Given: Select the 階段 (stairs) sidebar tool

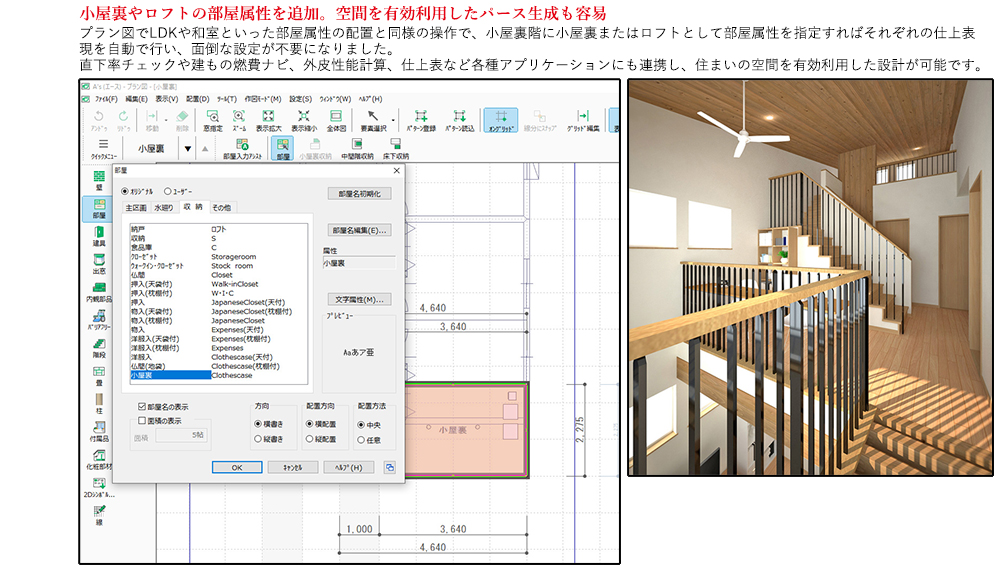Looking at the screenshot, I should pyautogui.click(x=99, y=348).
